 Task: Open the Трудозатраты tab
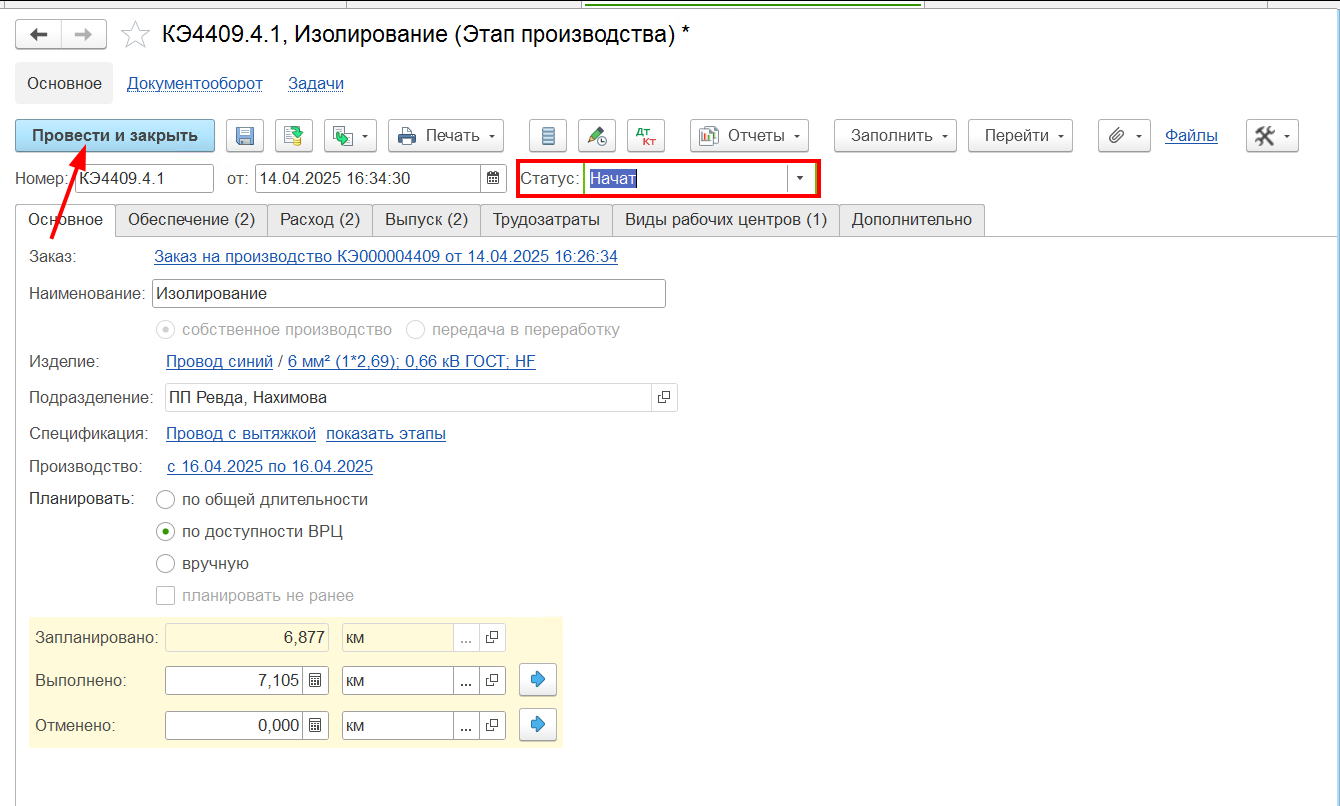coord(547,220)
